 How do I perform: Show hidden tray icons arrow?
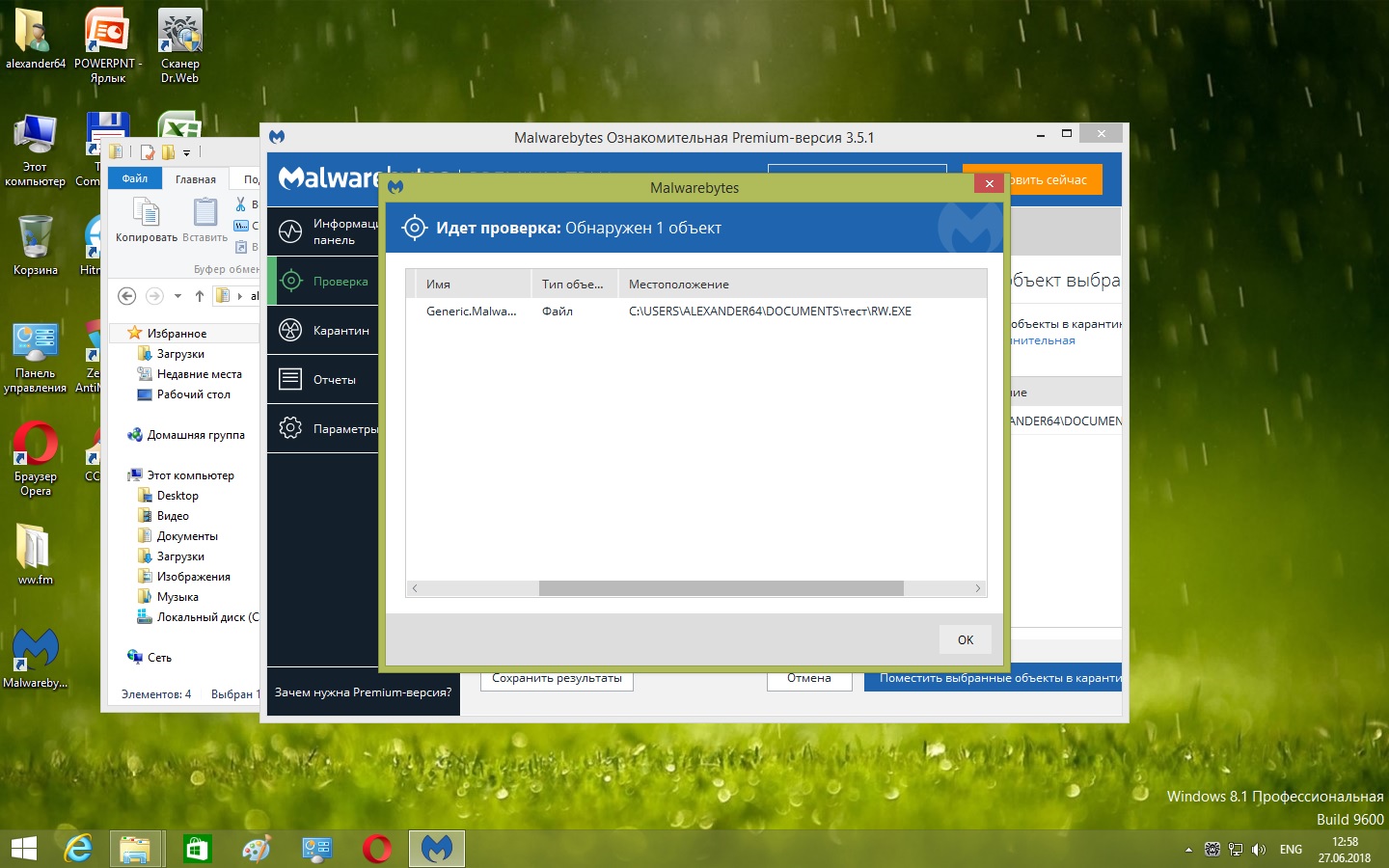click(x=1188, y=850)
